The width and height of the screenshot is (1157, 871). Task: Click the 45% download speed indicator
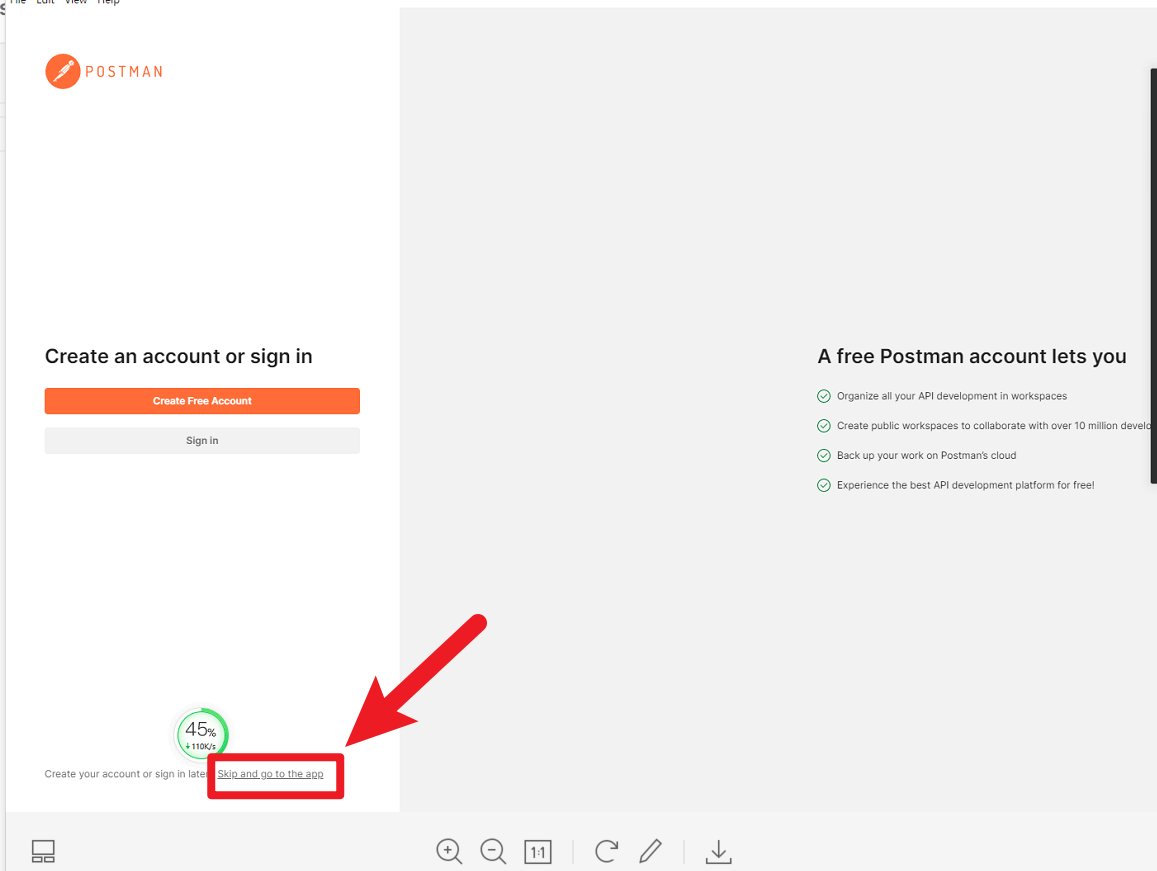pos(201,734)
